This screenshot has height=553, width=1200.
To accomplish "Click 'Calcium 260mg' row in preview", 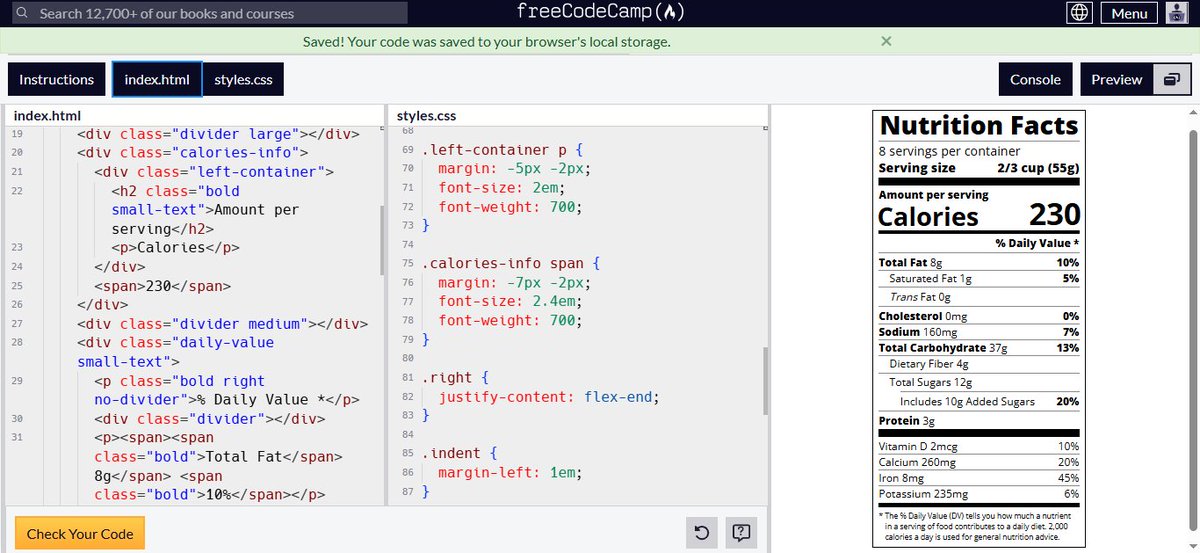I will (x=979, y=462).
